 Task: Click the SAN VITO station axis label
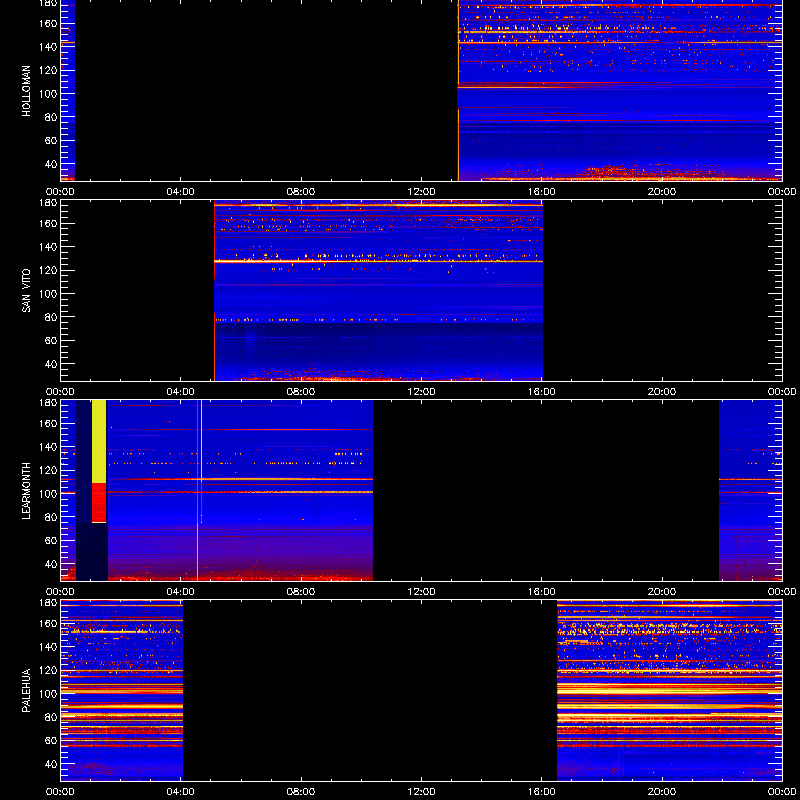tap(26, 291)
